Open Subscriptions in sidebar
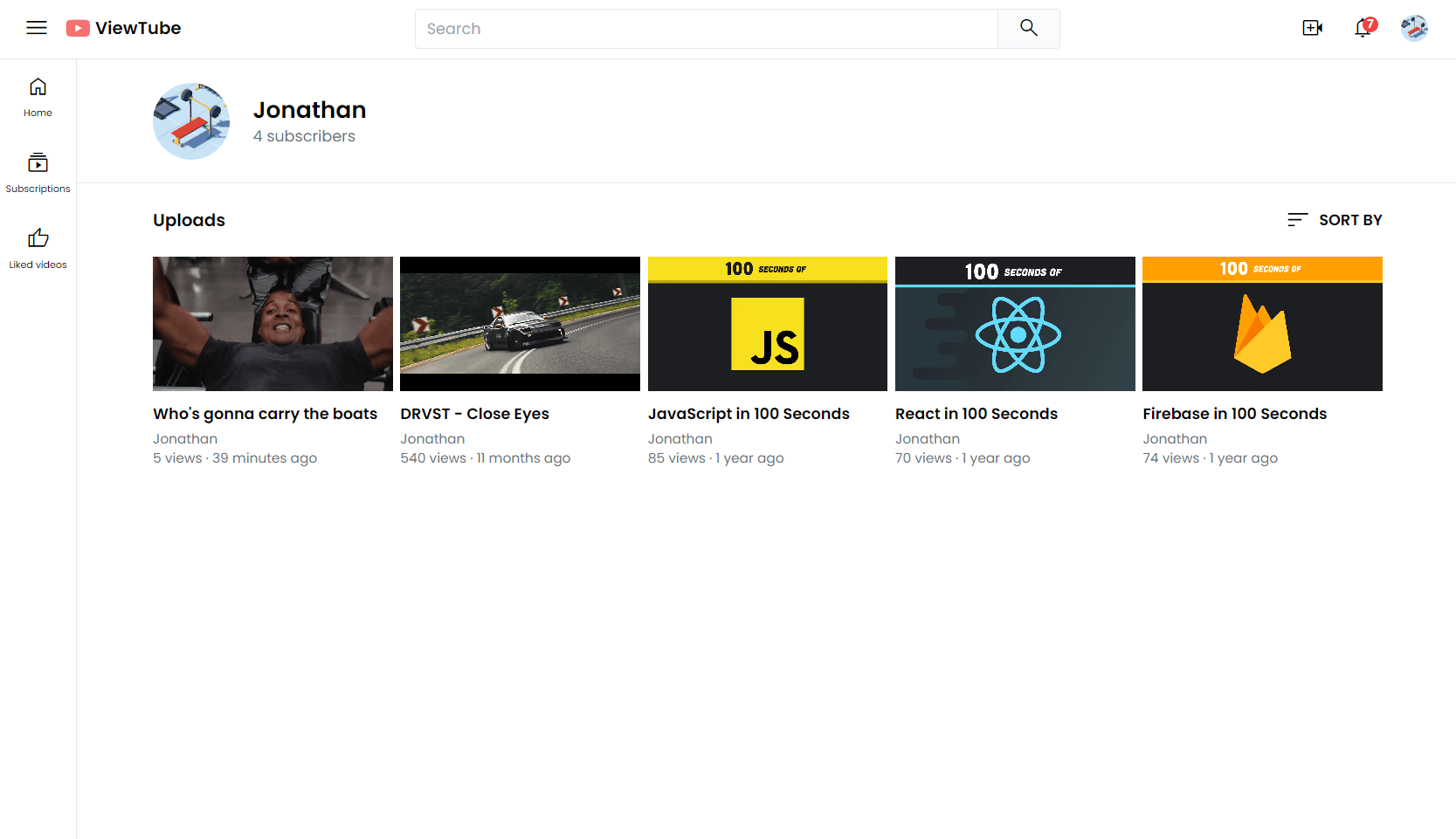1456x839 pixels. pos(38,173)
